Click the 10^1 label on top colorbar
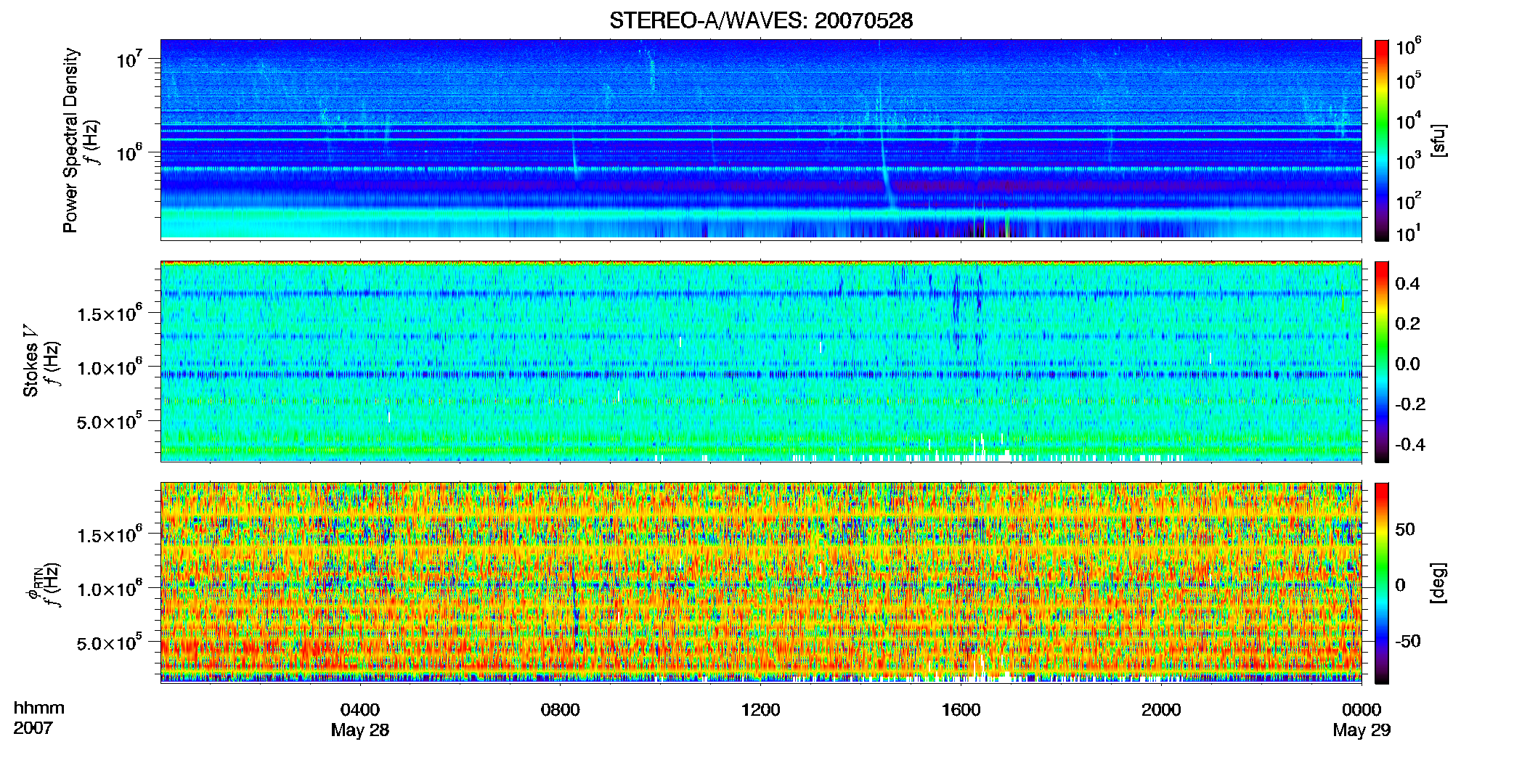Image resolution: width=1522 pixels, height=784 pixels. [x=1409, y=234]
